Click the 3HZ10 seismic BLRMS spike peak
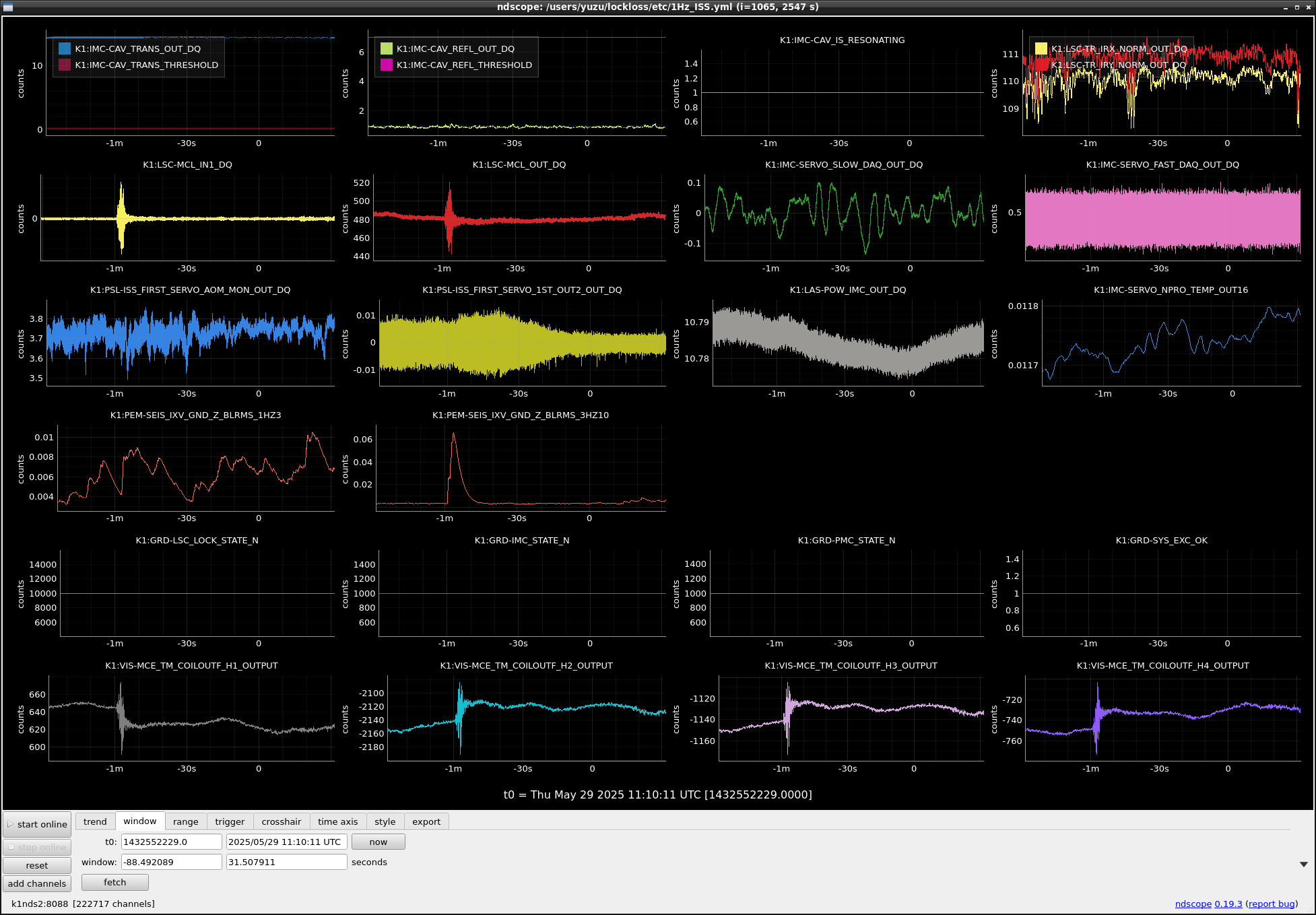1316x915 pixels. (x=453, y=434)
